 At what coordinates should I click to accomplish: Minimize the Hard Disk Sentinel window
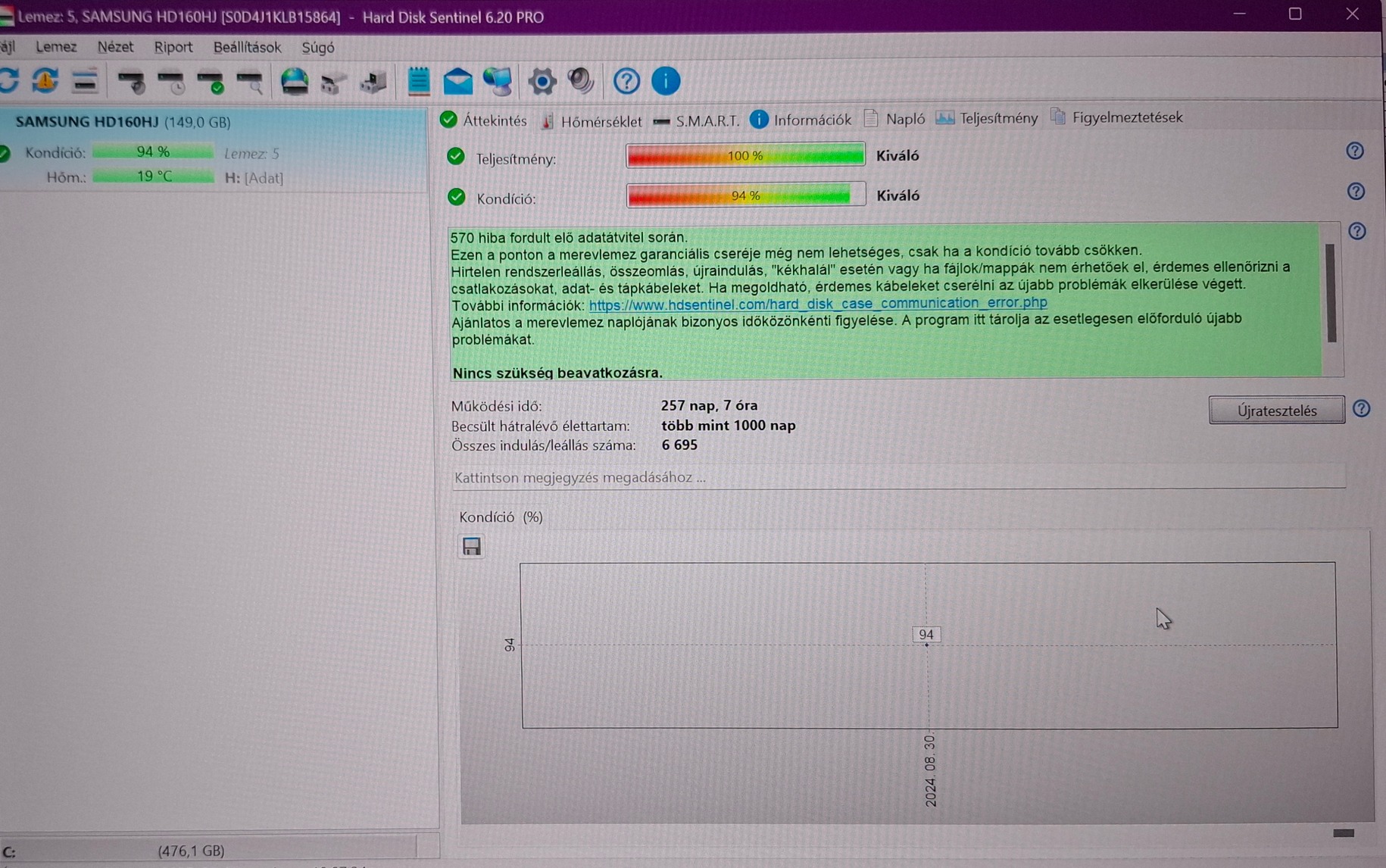1239,14
